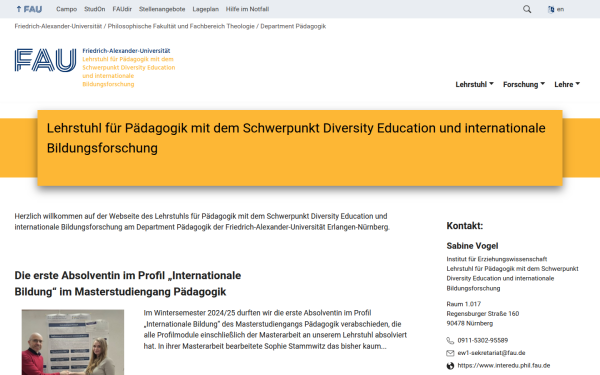Open https://www.interedu.phil.fau.de link

coord(504,365)
